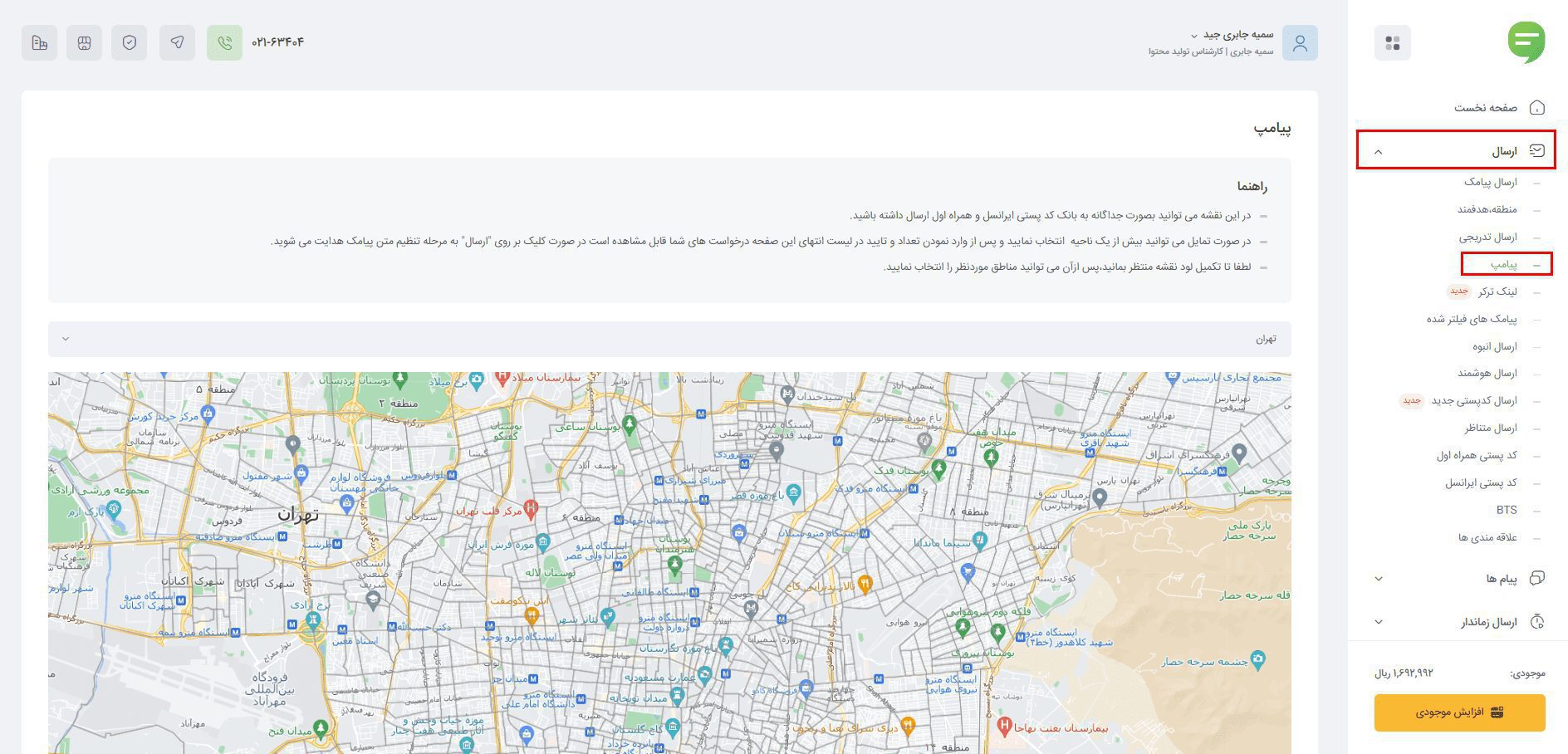Open the تهران city dropdown
1568x754 pixels.
[x=669, y=339]
